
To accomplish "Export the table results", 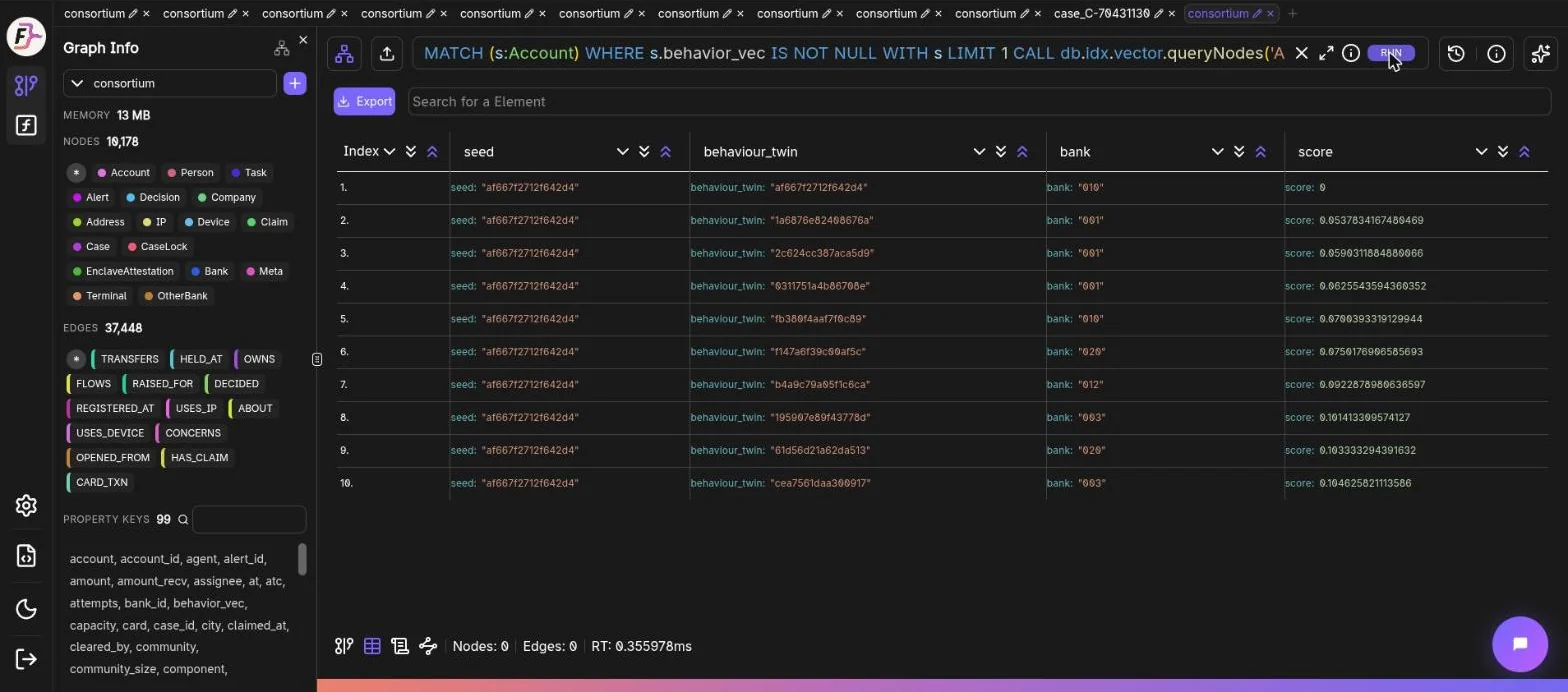I will point(364,101).
